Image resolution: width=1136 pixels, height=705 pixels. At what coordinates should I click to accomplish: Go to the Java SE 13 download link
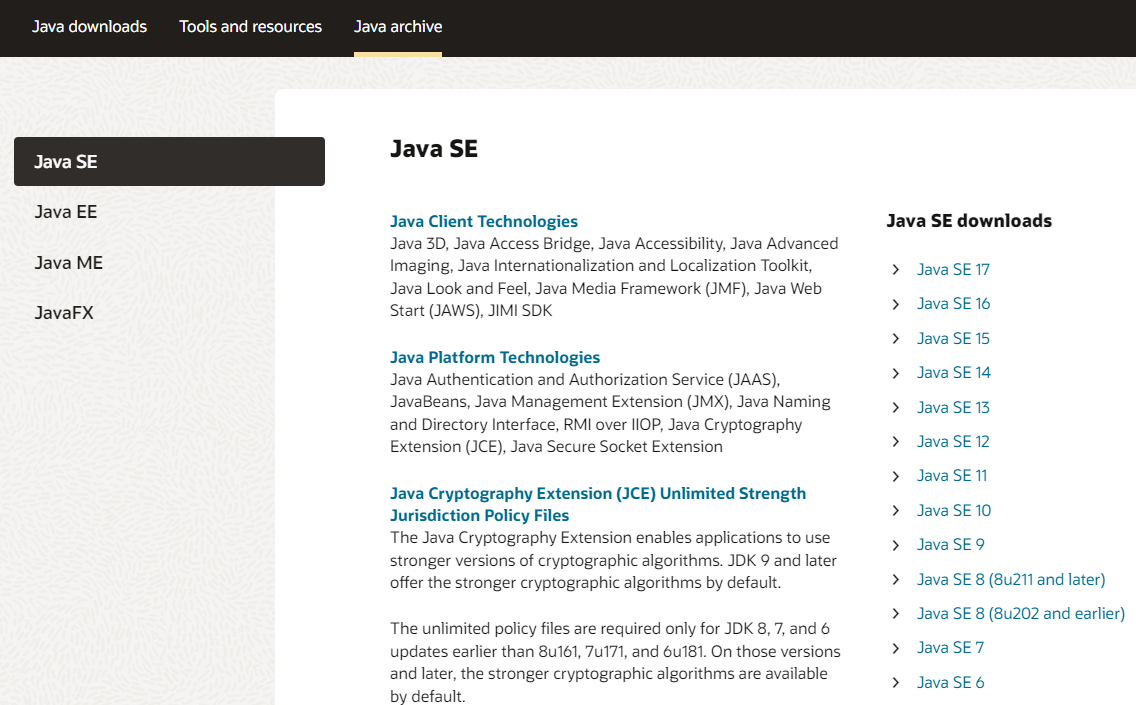point(953,407)
